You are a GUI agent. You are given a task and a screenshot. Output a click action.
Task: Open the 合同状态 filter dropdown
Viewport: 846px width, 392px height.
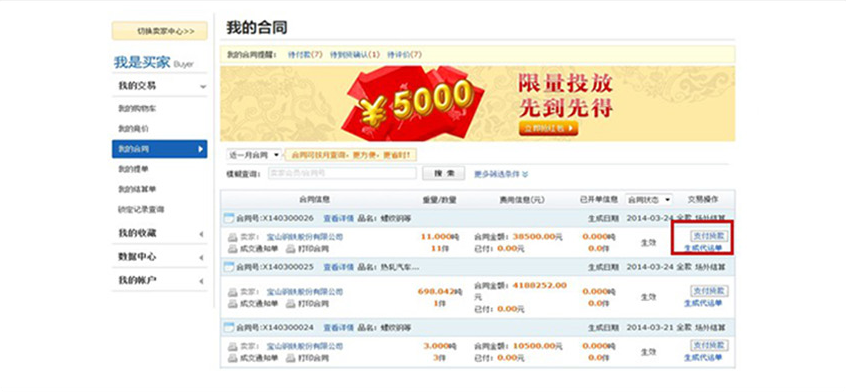click(x=649, y=200)
